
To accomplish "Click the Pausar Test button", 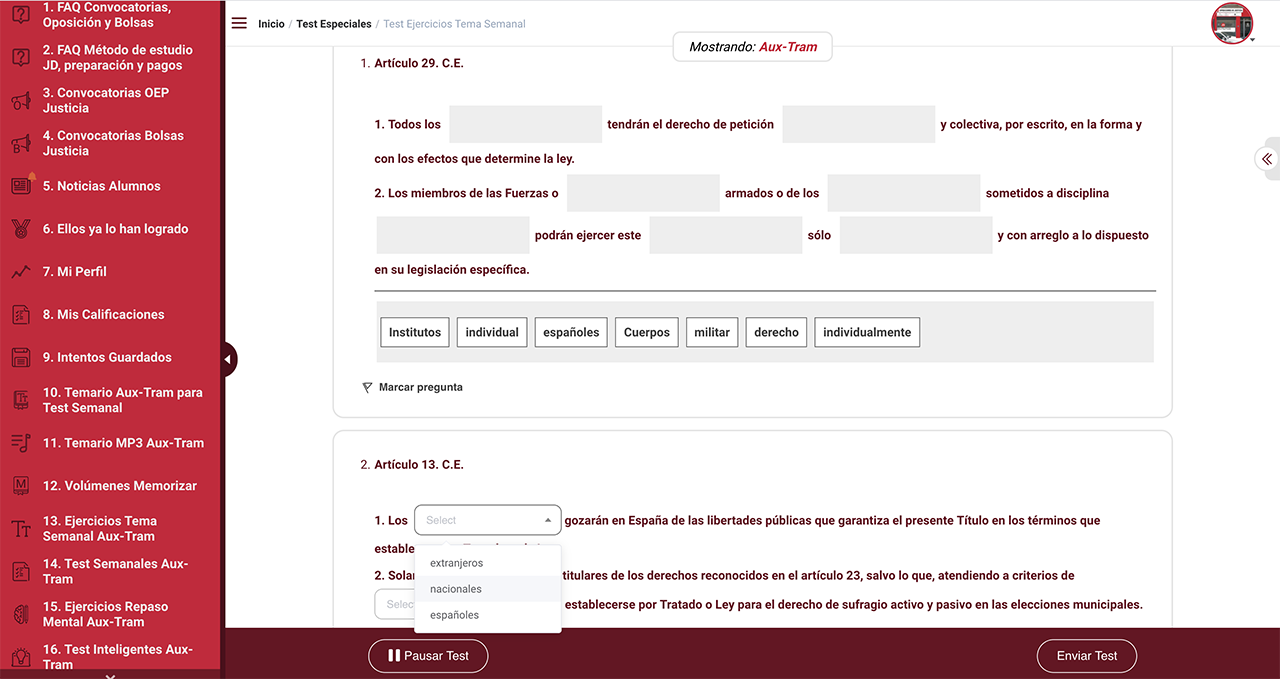I will coord(428,656).
